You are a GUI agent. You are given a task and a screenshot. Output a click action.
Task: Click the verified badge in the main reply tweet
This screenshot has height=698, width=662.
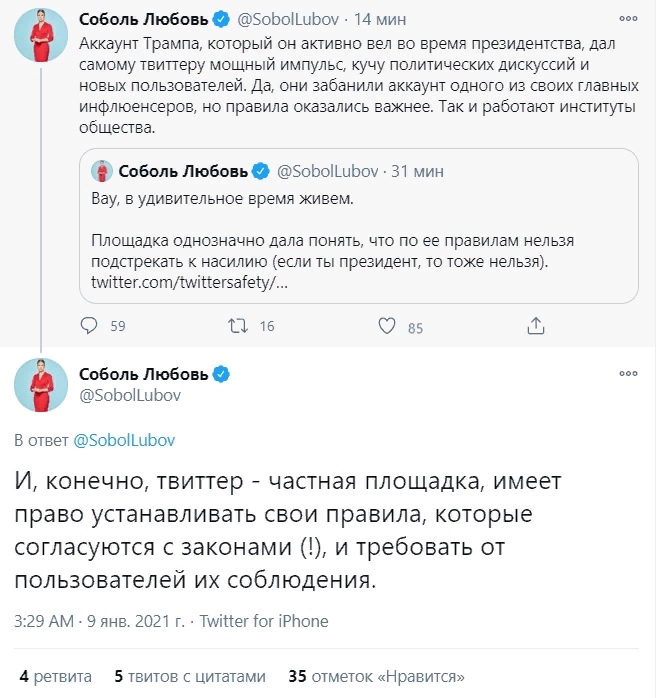(221, 374)
